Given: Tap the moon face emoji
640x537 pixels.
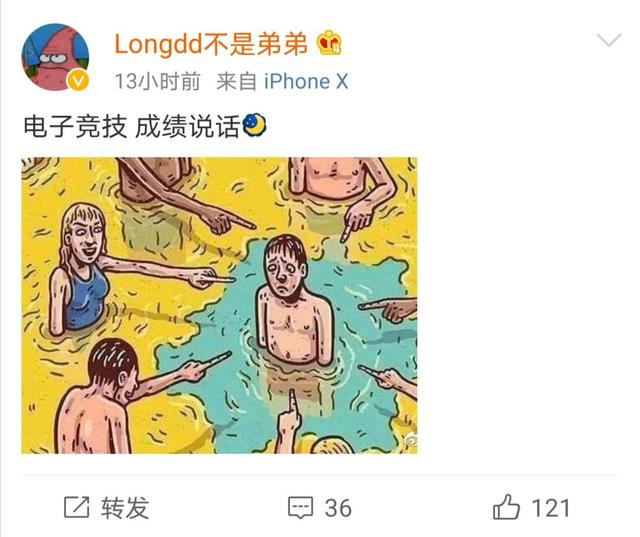Looking at the screenshot, I should click(x=254, y=125).
